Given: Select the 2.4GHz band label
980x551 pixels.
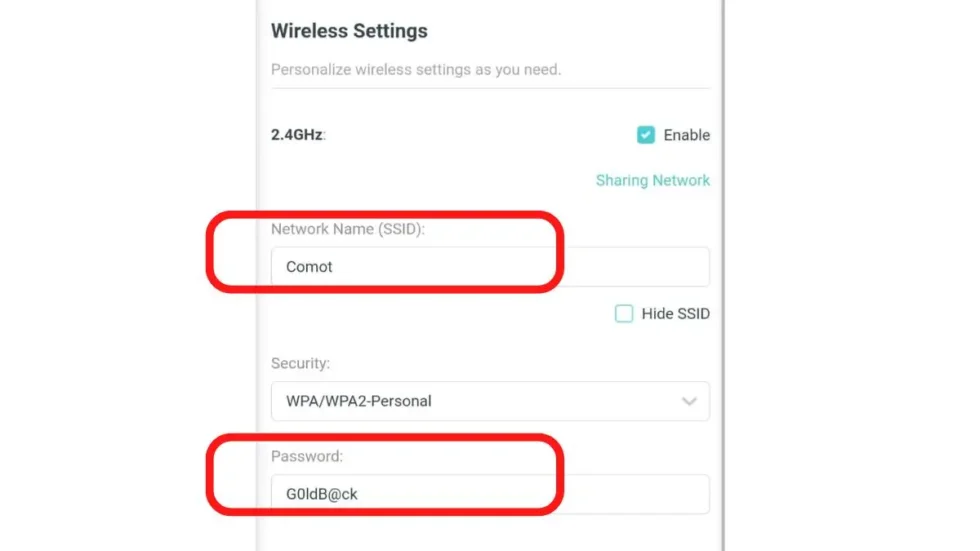Looking at the screenshot, I should 297,135.
